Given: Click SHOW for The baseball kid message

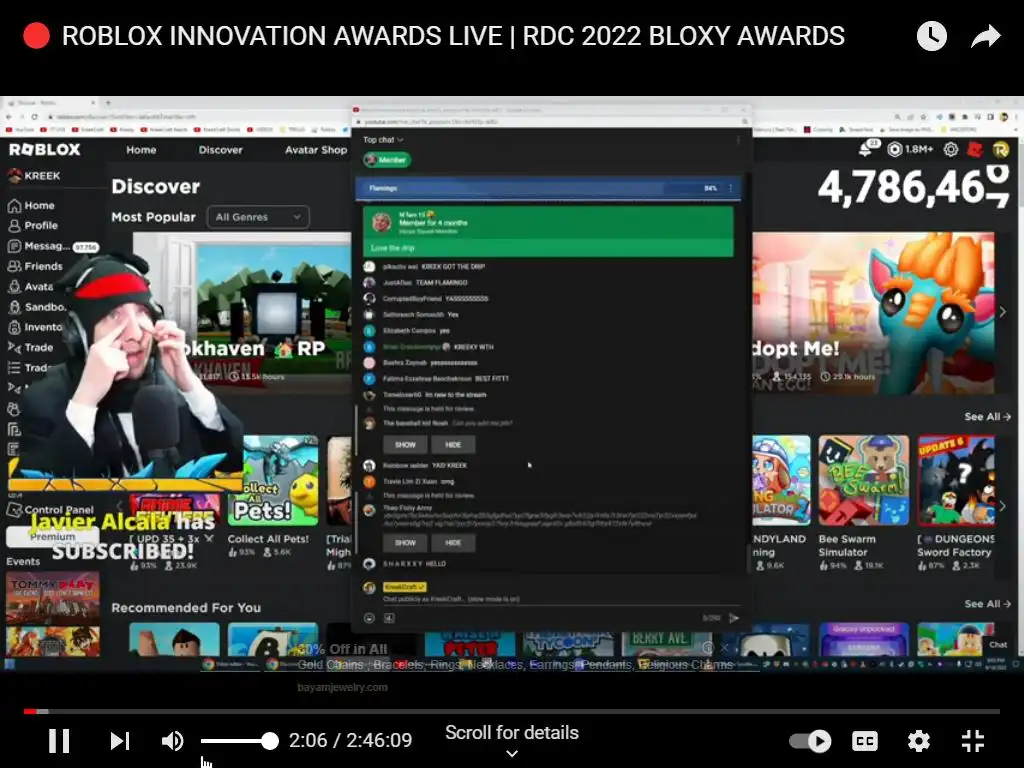Looking at the screenshot, I should (x=405, y=445).
